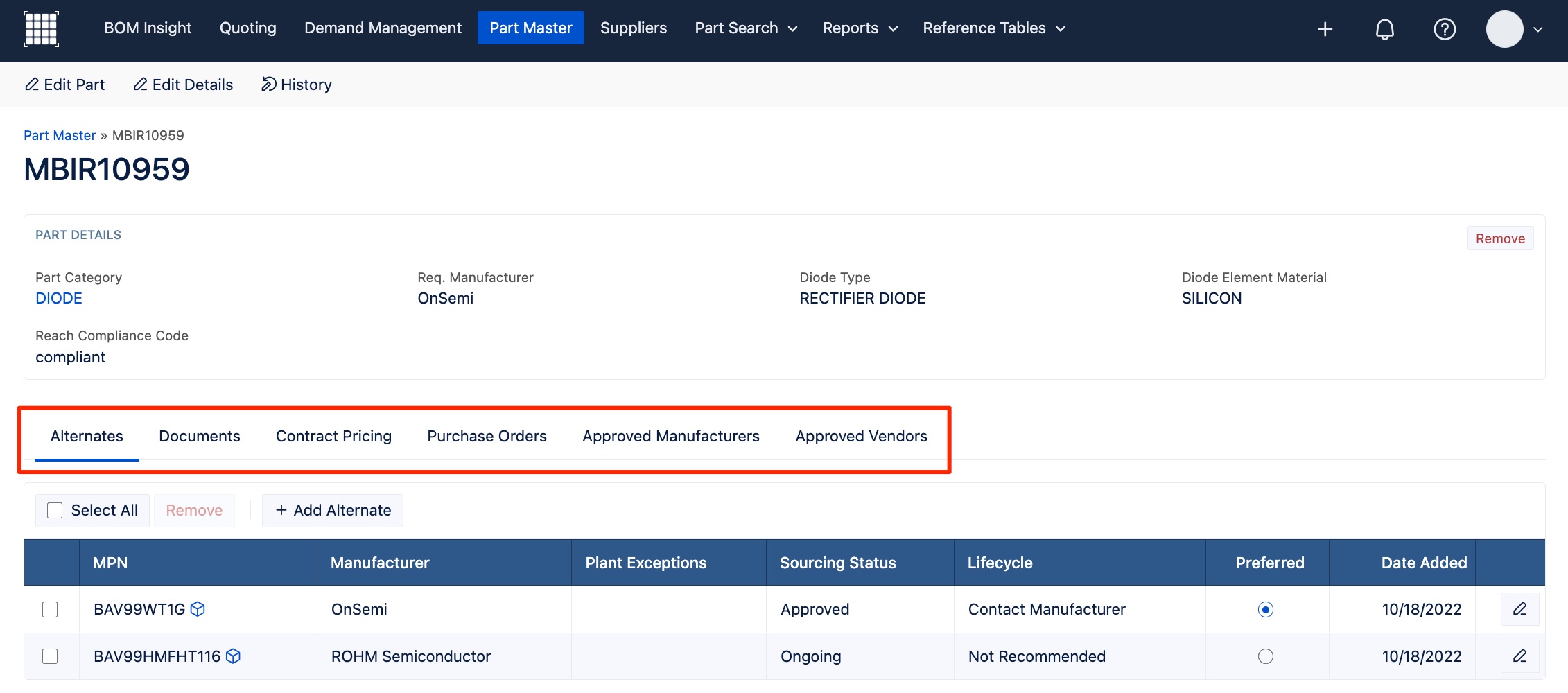Click the edit pencil icon for BAV99WT1G row
The image size is (1568, 693).
pos(1519,609)
